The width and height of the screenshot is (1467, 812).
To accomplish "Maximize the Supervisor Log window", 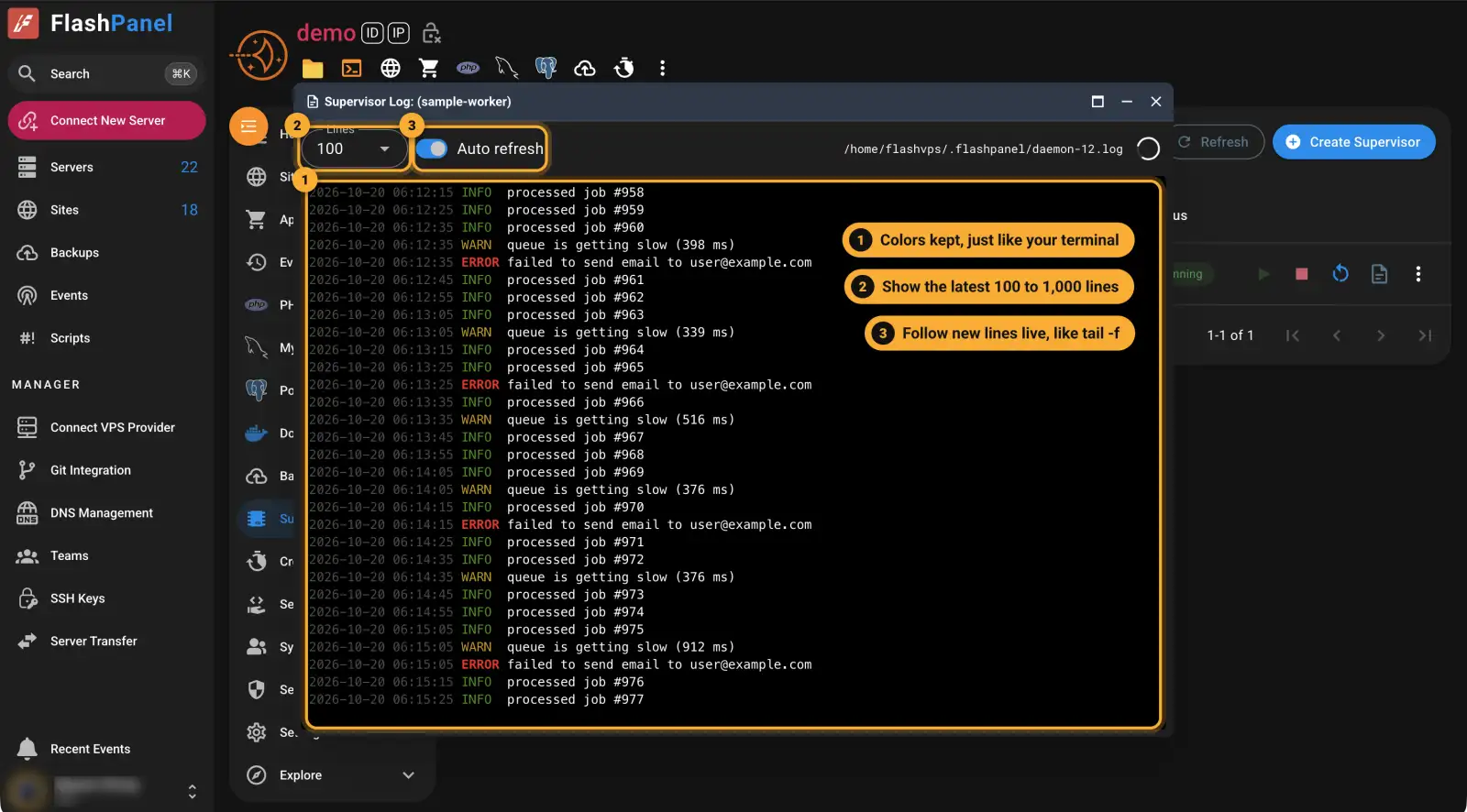I will (1097, 102).
